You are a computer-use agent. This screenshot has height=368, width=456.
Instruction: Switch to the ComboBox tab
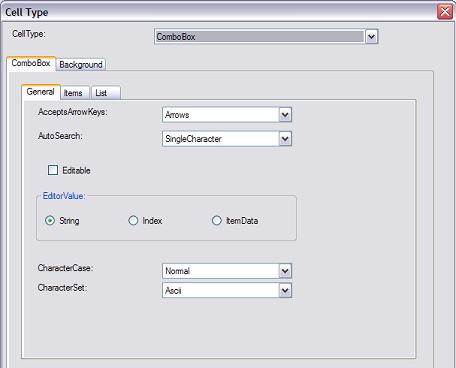click(x=31, y=63)
